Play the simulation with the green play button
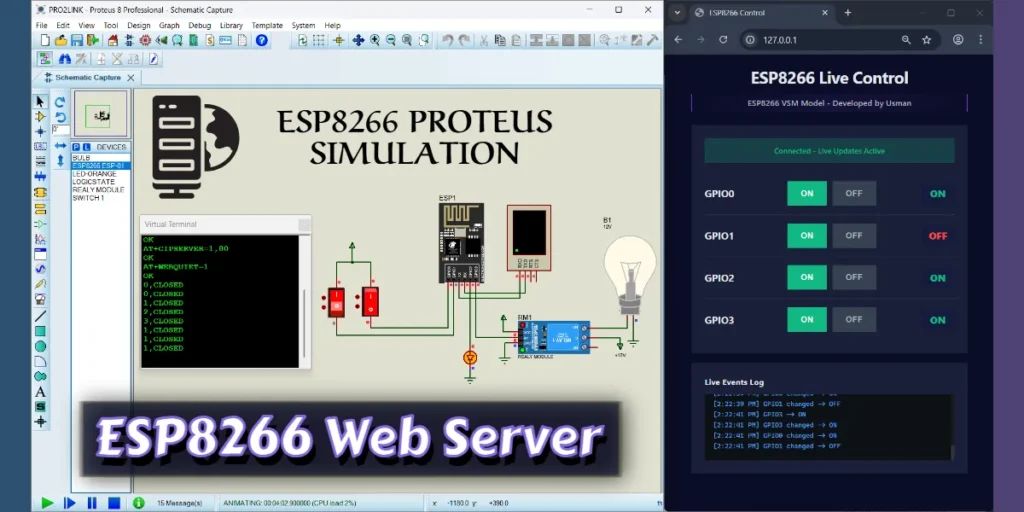The height and width of the screenshot is (512, 1024). [47, 503]
